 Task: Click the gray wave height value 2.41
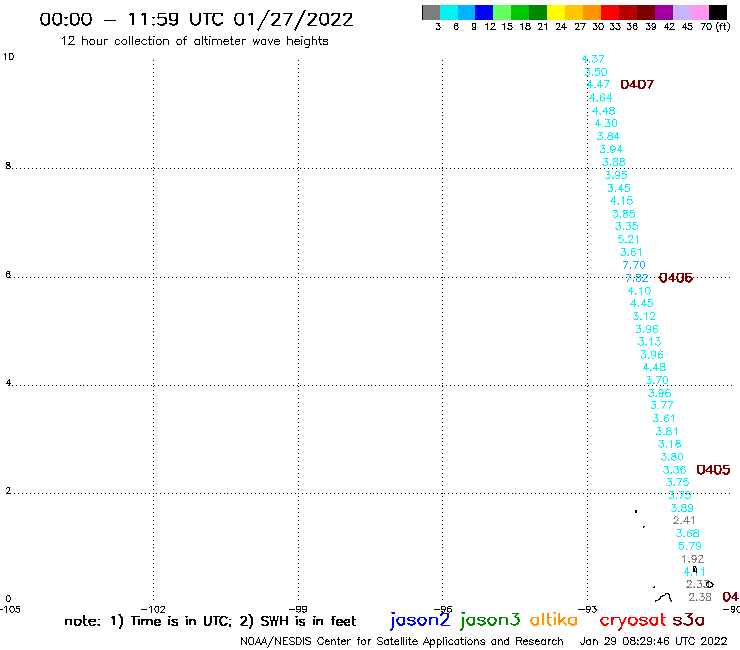pos(684,520)
